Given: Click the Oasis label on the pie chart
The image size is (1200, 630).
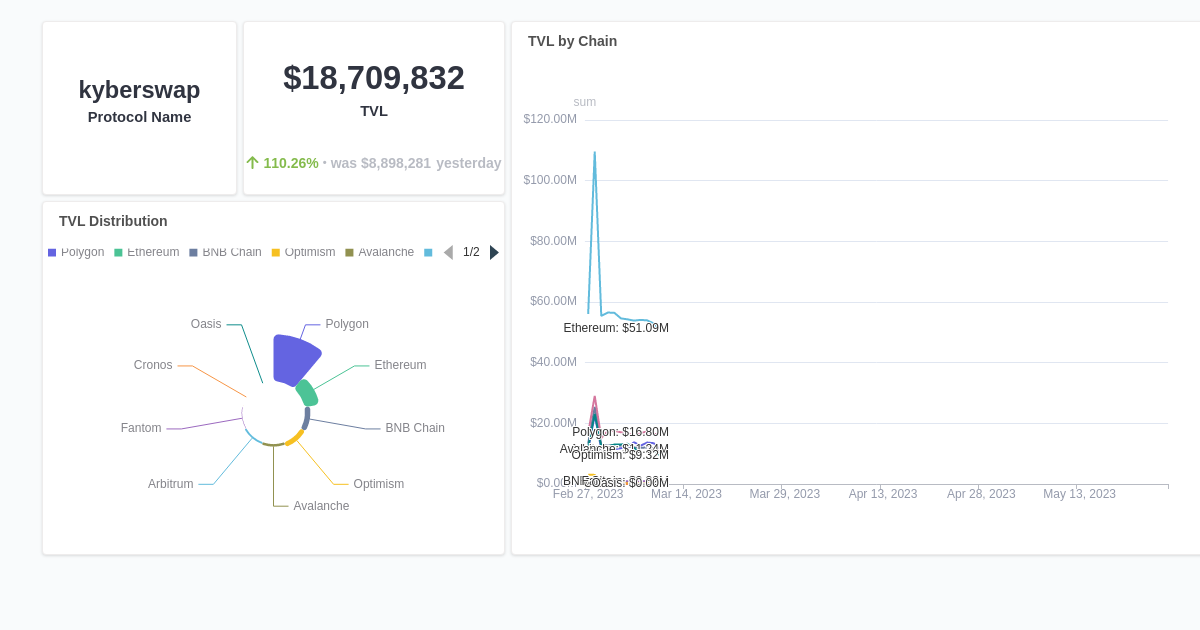Looking at the screenshot, I should click(206, 324).
